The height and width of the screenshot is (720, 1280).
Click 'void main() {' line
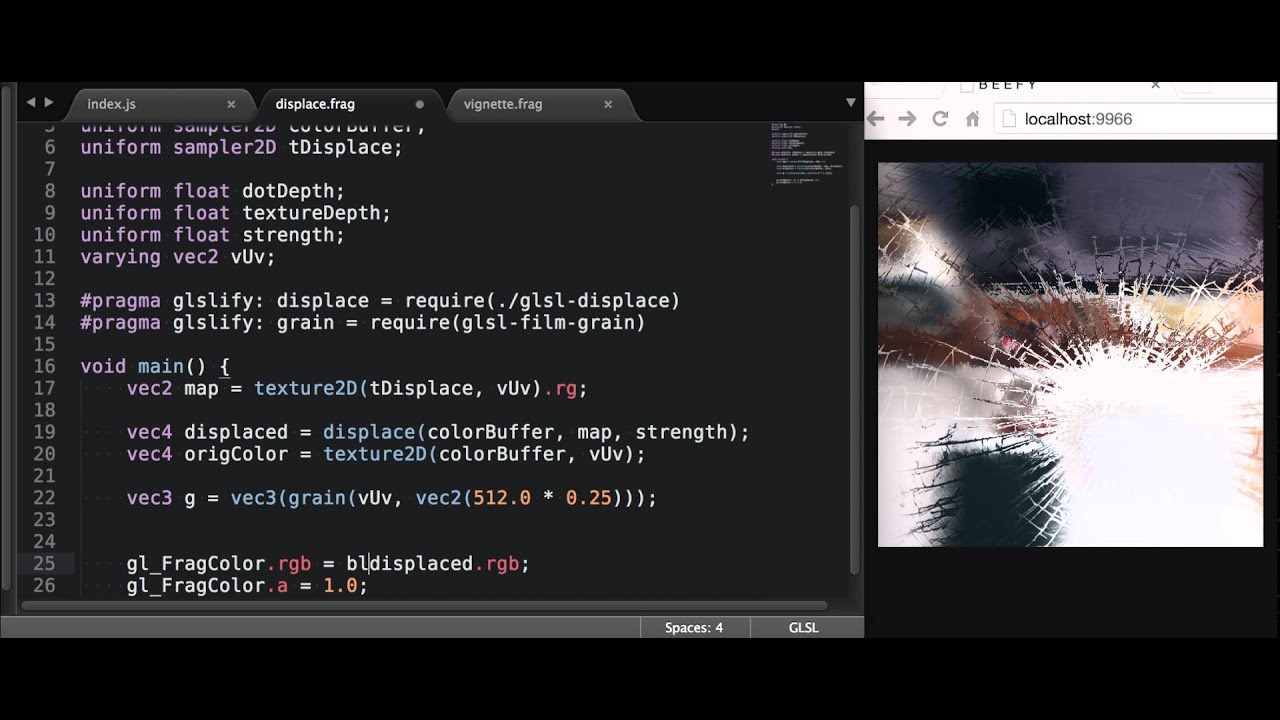(155, 366)
